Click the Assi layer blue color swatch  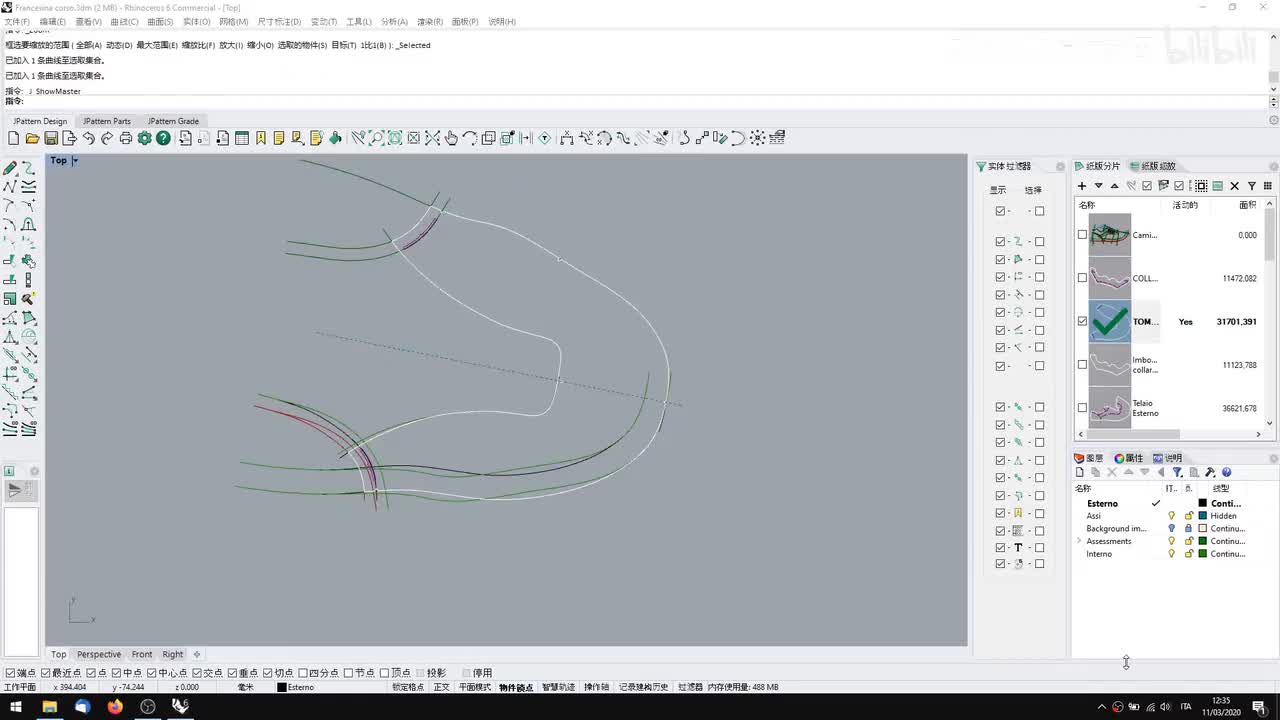(x=1203, y=516)
